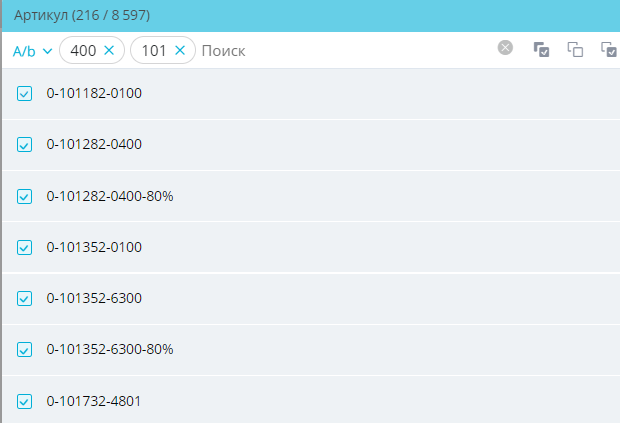Click the select-all icon with filled squares
The width and height of the screenshot is (620, 423).
pos(541,49)
